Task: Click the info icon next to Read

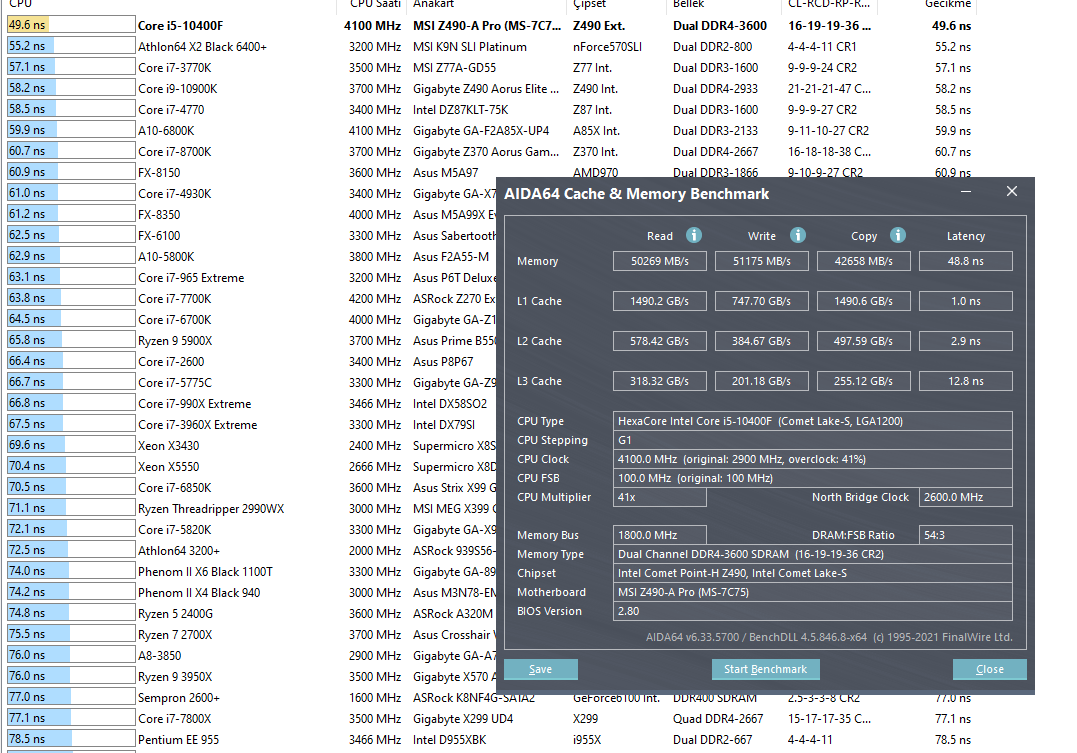Action: click(694, 235)
